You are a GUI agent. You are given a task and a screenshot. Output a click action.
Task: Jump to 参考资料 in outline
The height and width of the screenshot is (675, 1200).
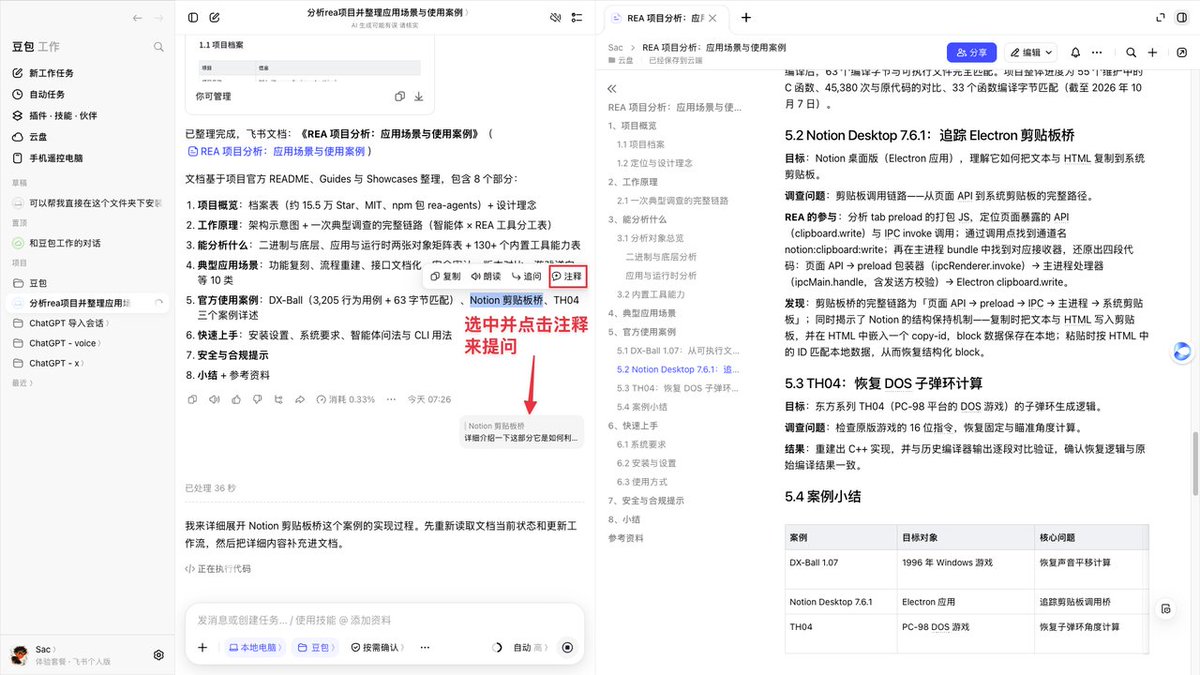[x=625, y=538]
